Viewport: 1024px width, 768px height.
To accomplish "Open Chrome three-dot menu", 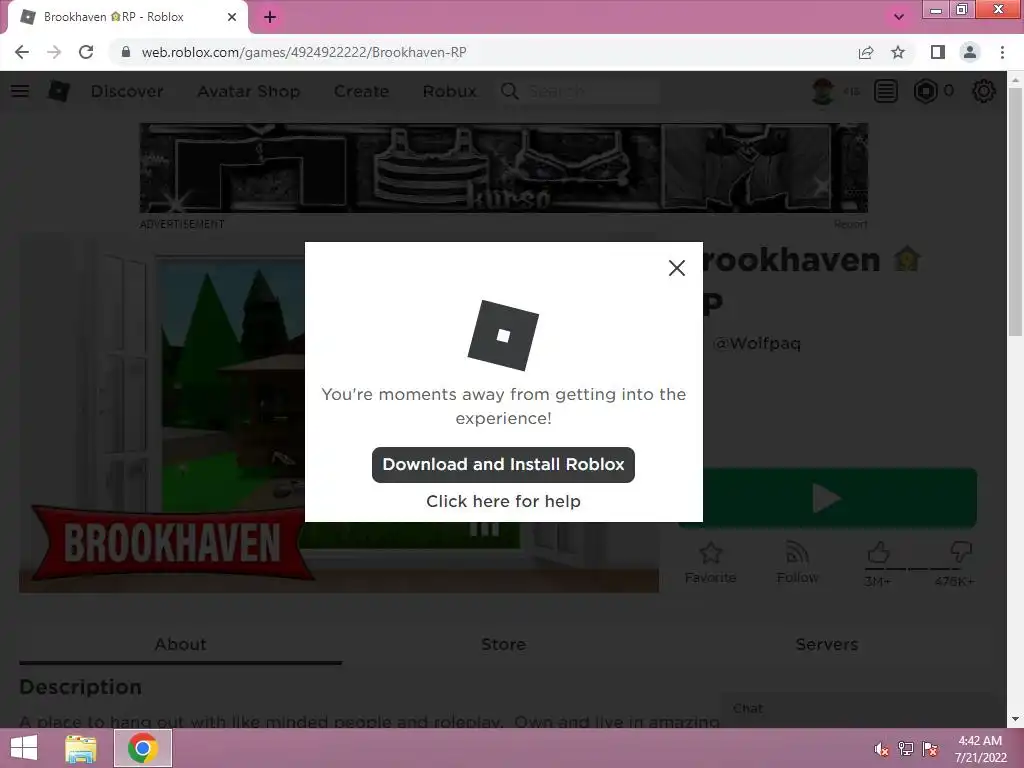I will click(1002, 52).
